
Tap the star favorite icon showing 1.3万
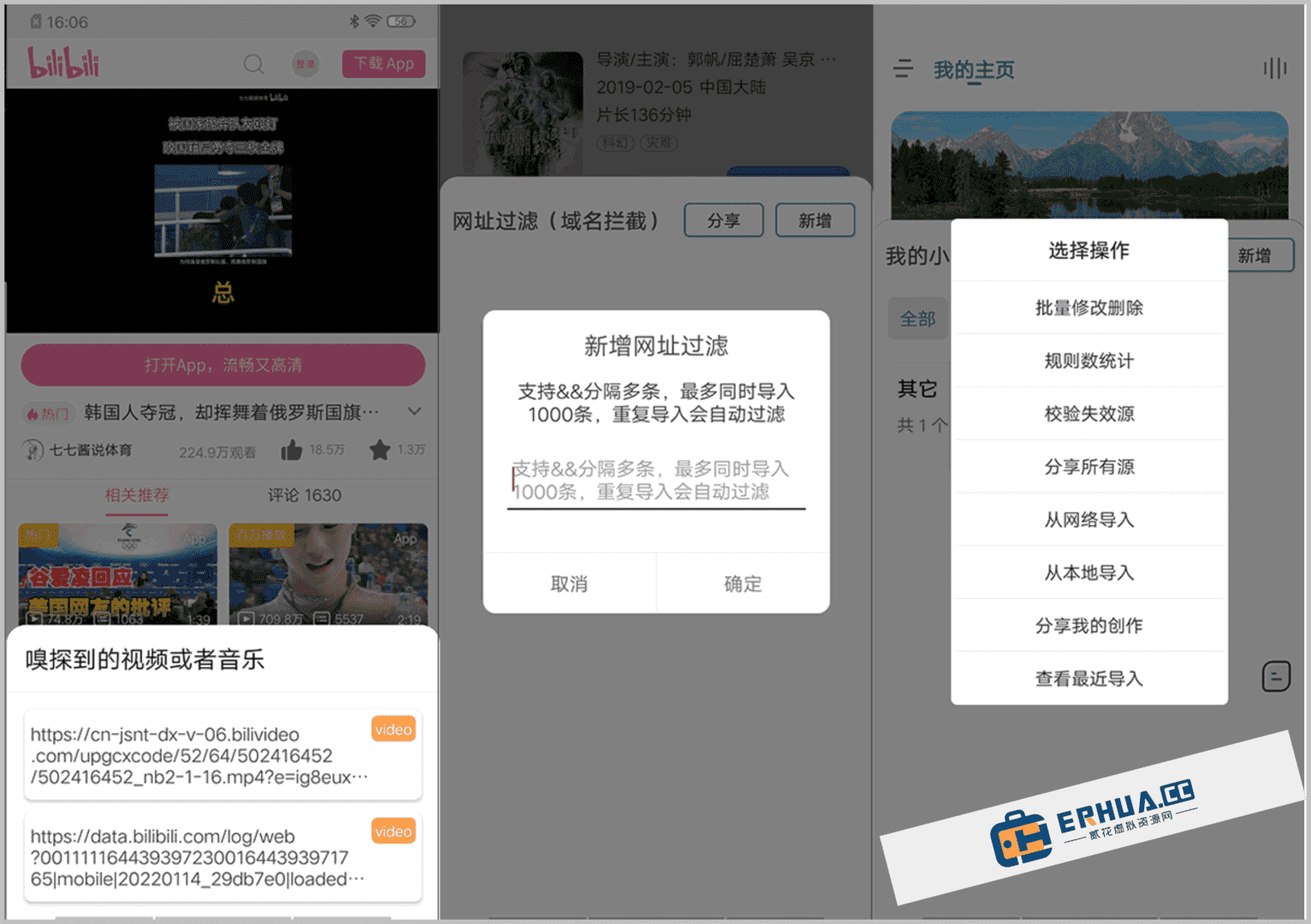click(x=380, y=448)
